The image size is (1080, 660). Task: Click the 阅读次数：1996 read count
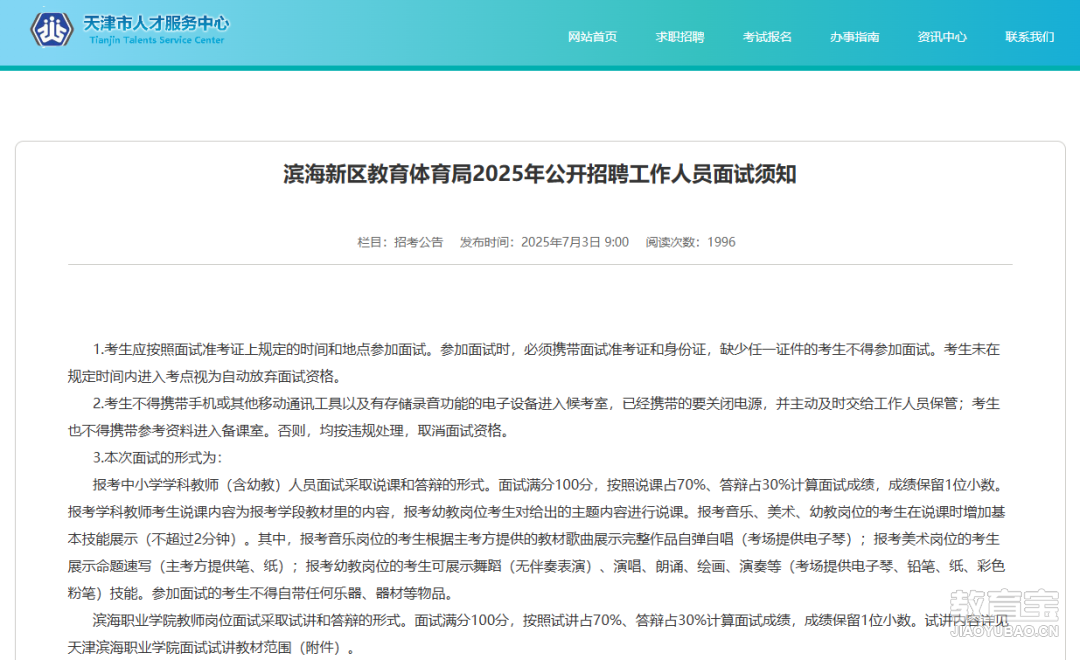point(690,243)
